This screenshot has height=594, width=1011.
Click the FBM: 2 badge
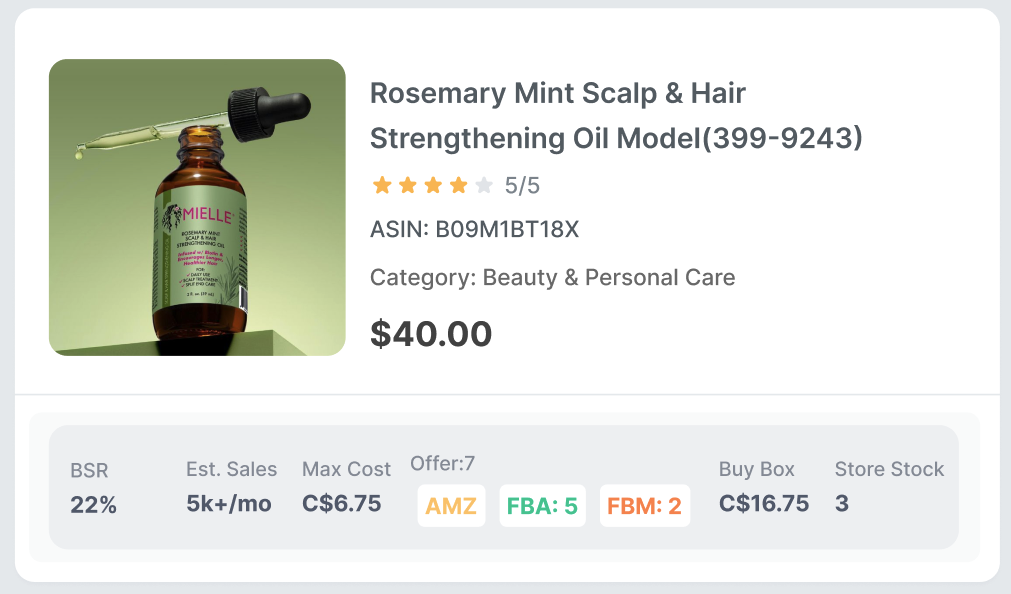click(645, 506)
